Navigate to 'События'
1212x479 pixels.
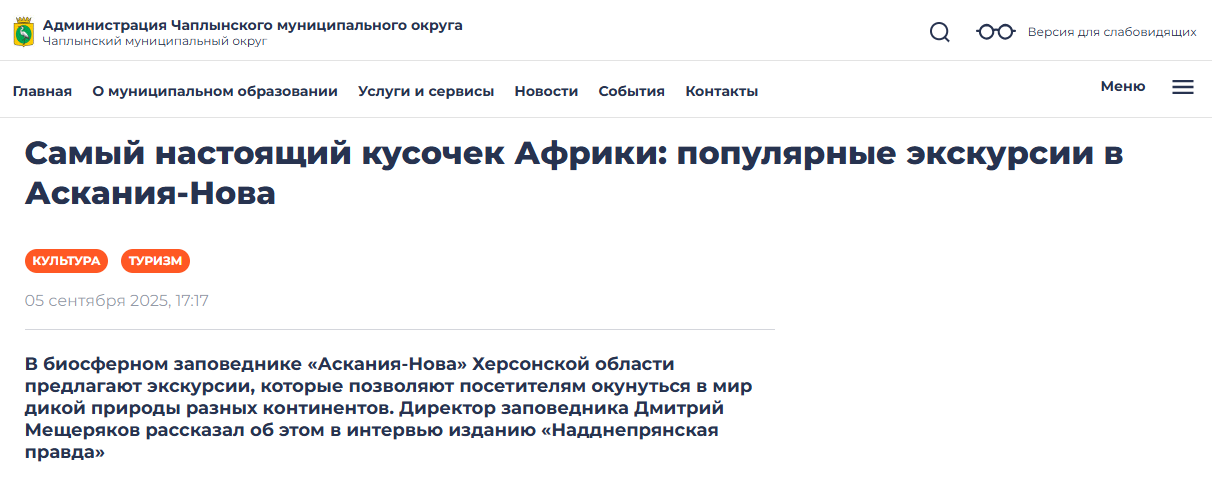[x=631, y=91]
